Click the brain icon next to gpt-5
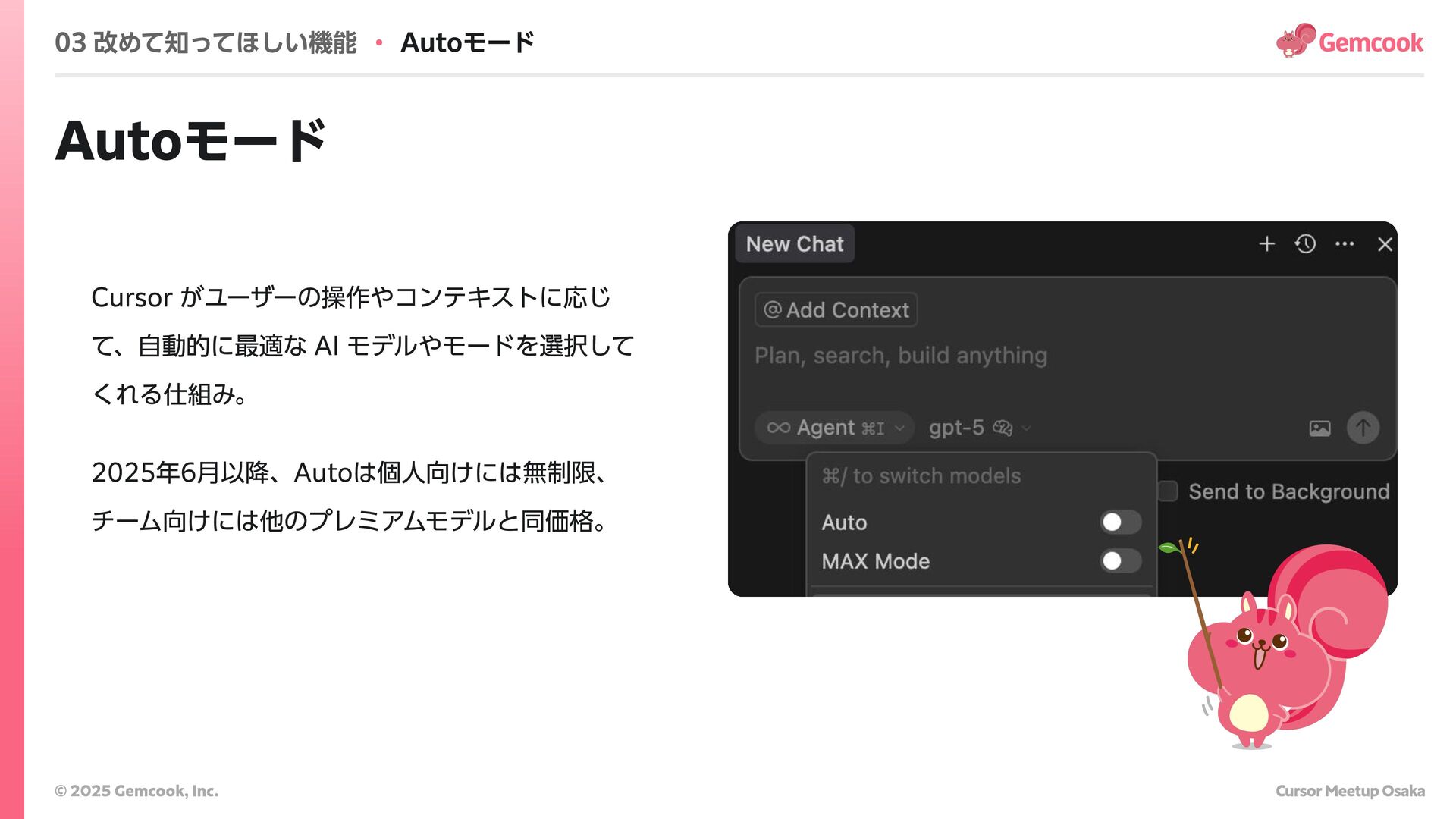1456x819 pixels. [1003, 428]
